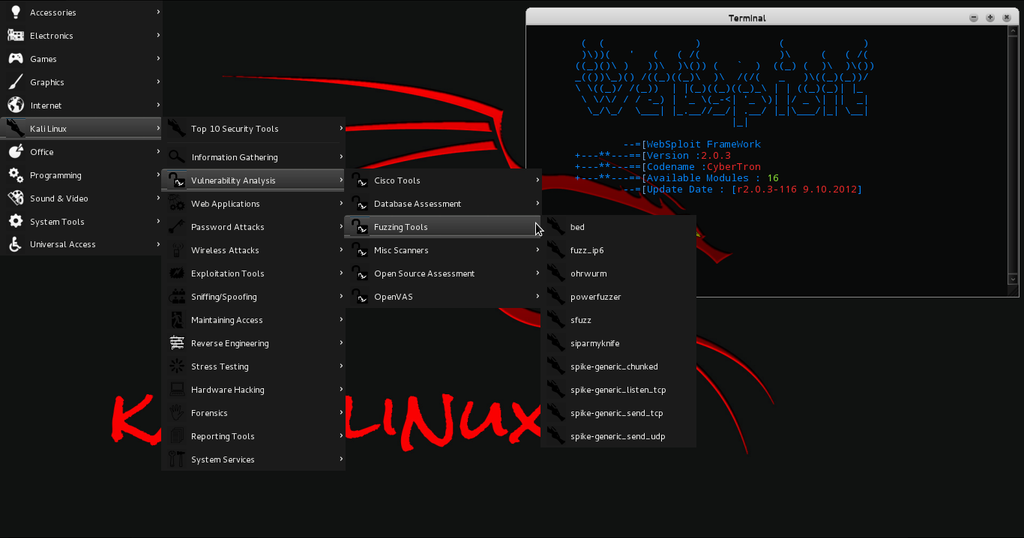
Task: Click the Open Source Assessment icon
Action: coord(360,273)
